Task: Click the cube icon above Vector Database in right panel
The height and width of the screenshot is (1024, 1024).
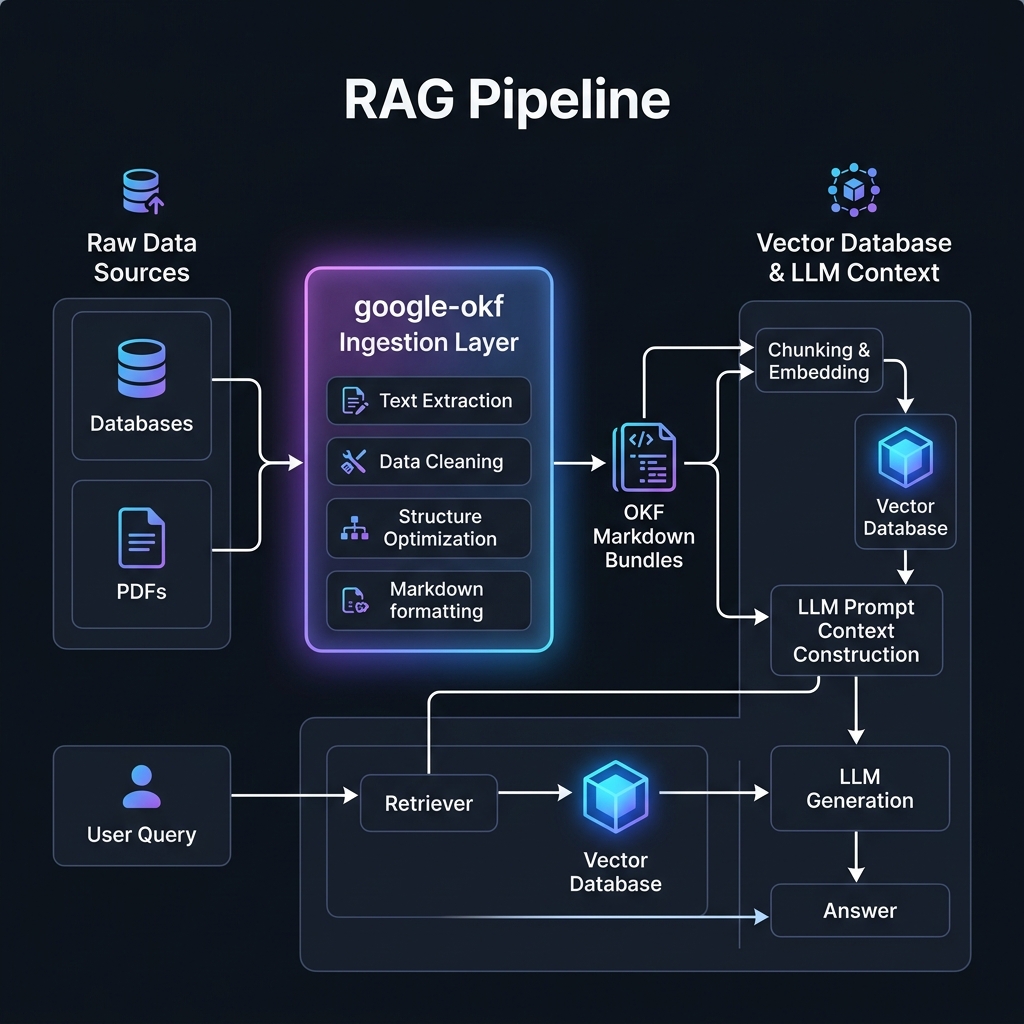Action: tap(905, 457)
